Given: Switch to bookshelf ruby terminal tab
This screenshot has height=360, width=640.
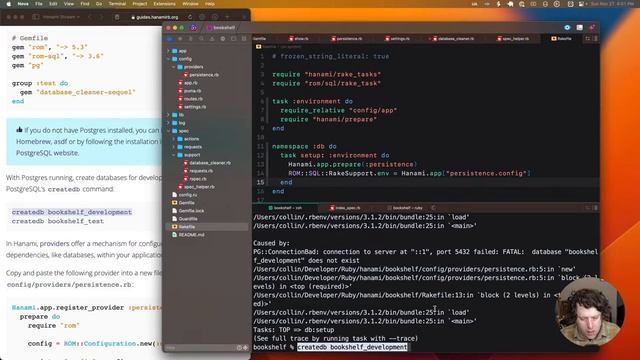Looking at the screenshot, I should coord(404,208).
